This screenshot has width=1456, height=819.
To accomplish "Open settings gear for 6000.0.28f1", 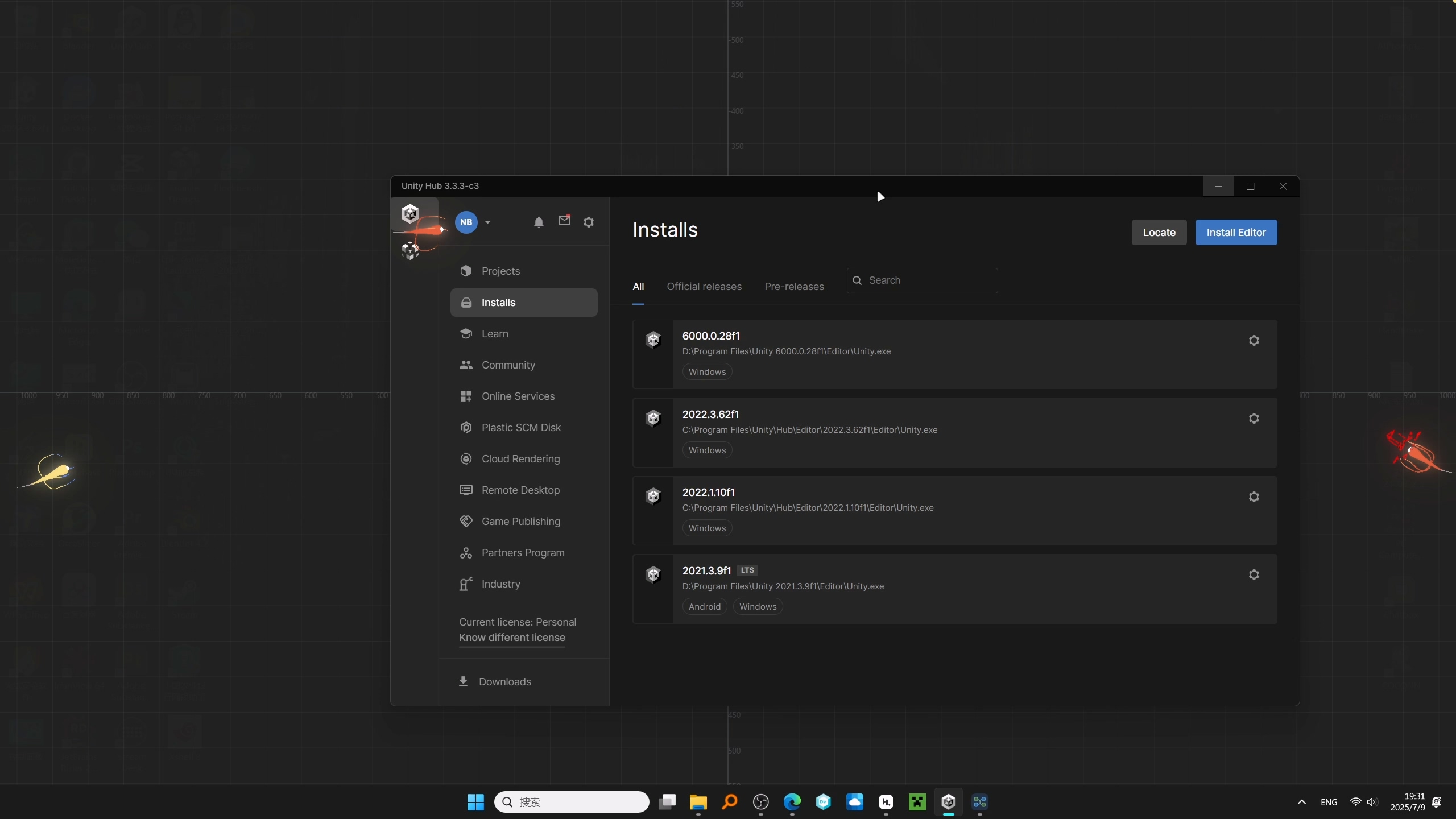I will pyautogui.click(x=1254, y=341).
